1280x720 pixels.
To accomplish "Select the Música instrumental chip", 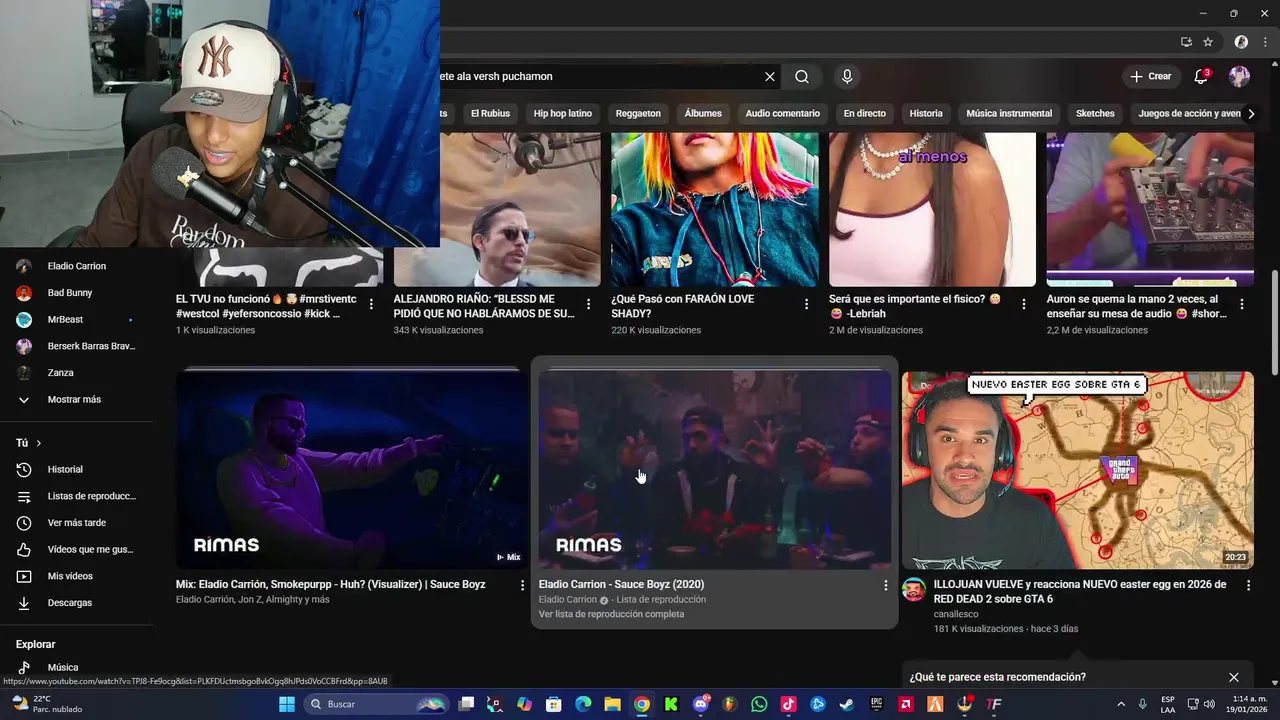I will pos(1009,113).
